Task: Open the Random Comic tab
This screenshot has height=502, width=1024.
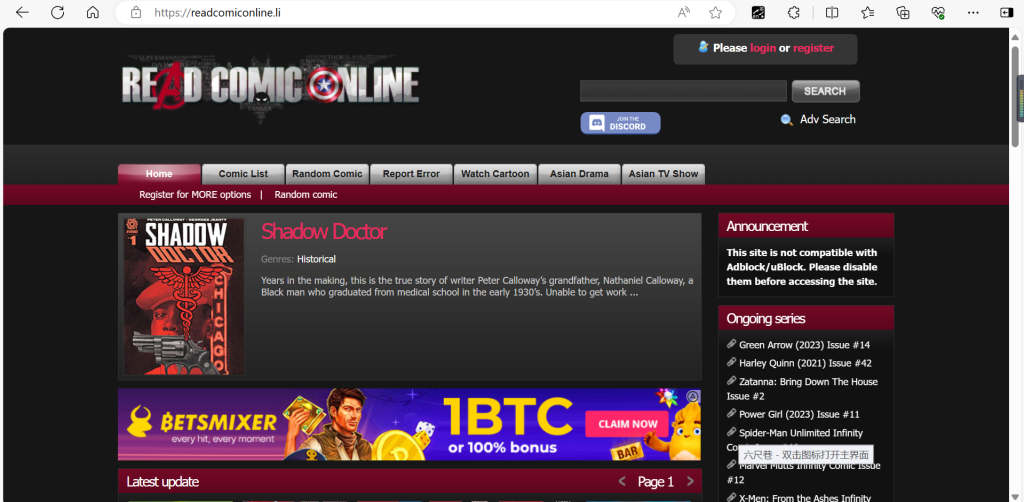Action: (x=327, y=174)
